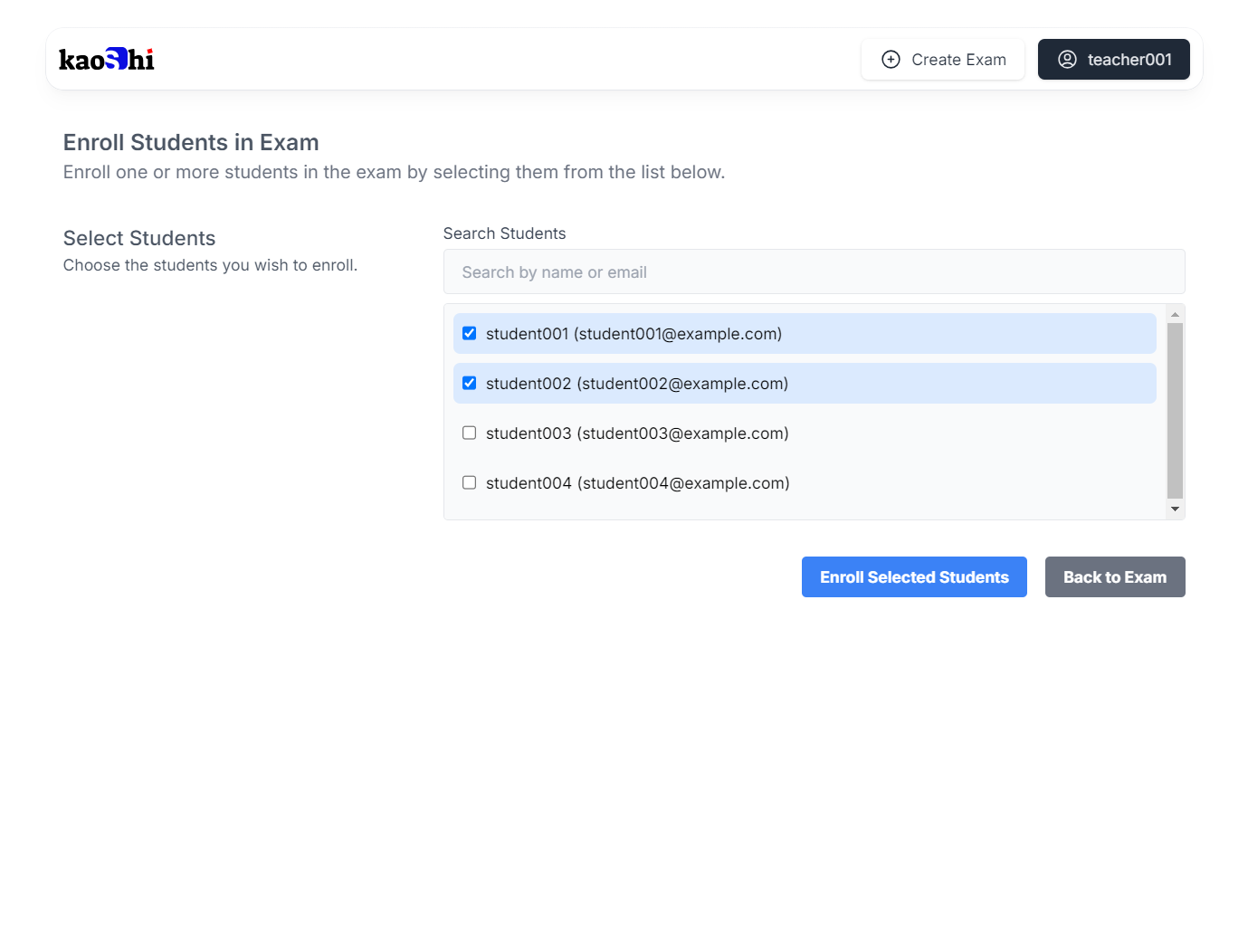Go back using Back to Exam button
Image resolution: width=1248 pixels, height=952 pixels.
click(1114, 577)
